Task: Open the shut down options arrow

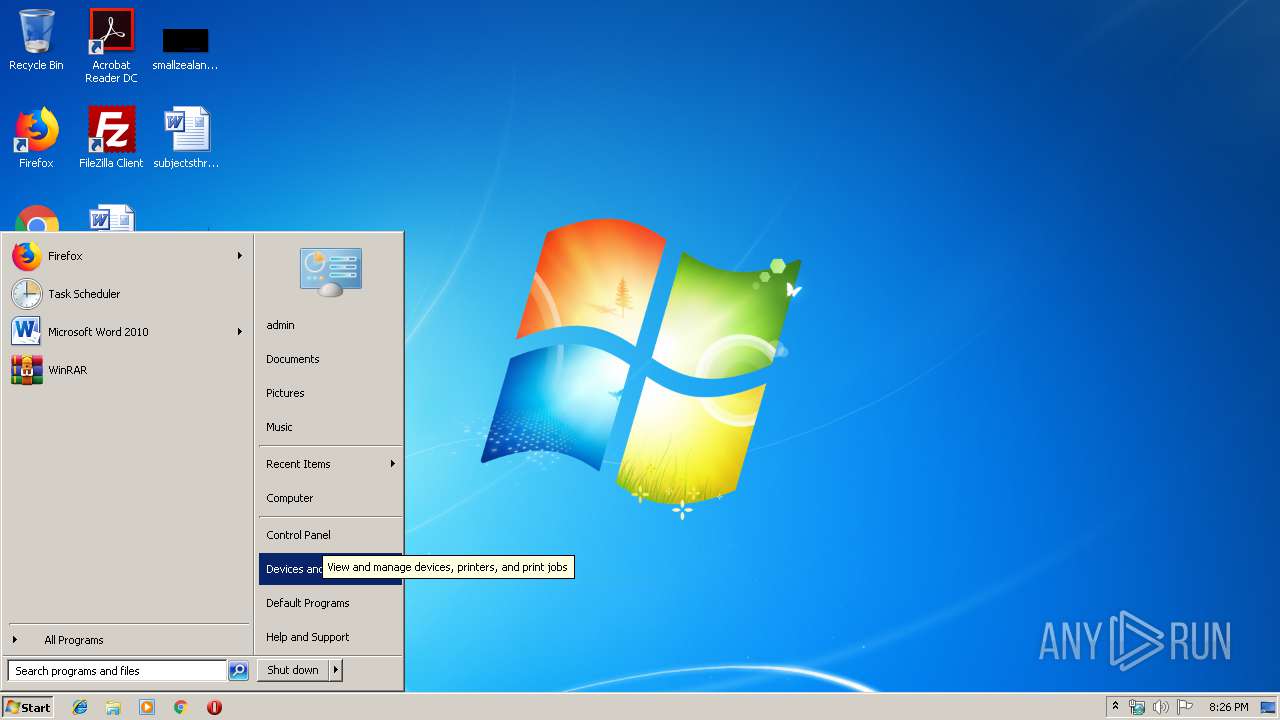Action: click(x=336, y=670)
